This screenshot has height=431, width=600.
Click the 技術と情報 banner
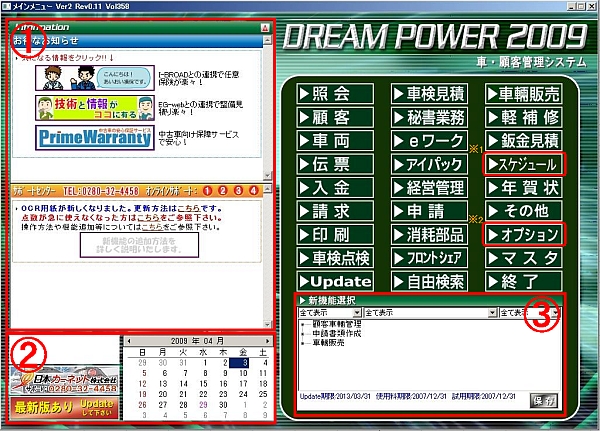[x=95, y=108]
